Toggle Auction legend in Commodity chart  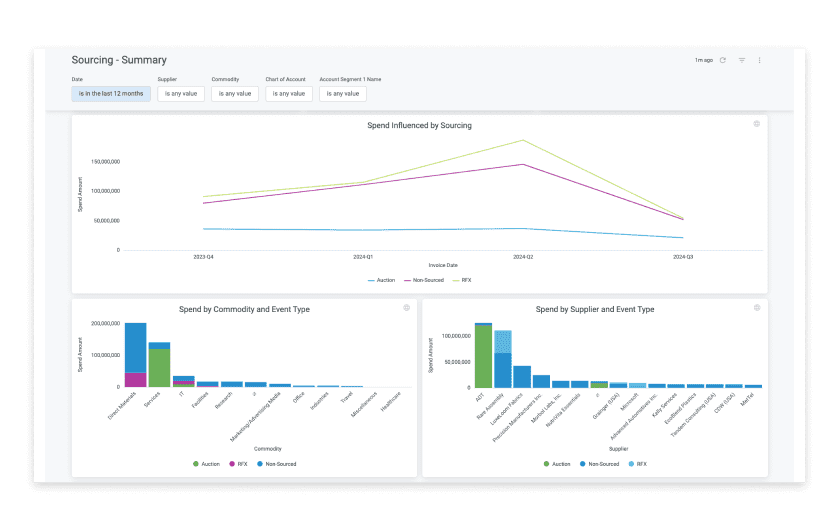click(206, 464)
